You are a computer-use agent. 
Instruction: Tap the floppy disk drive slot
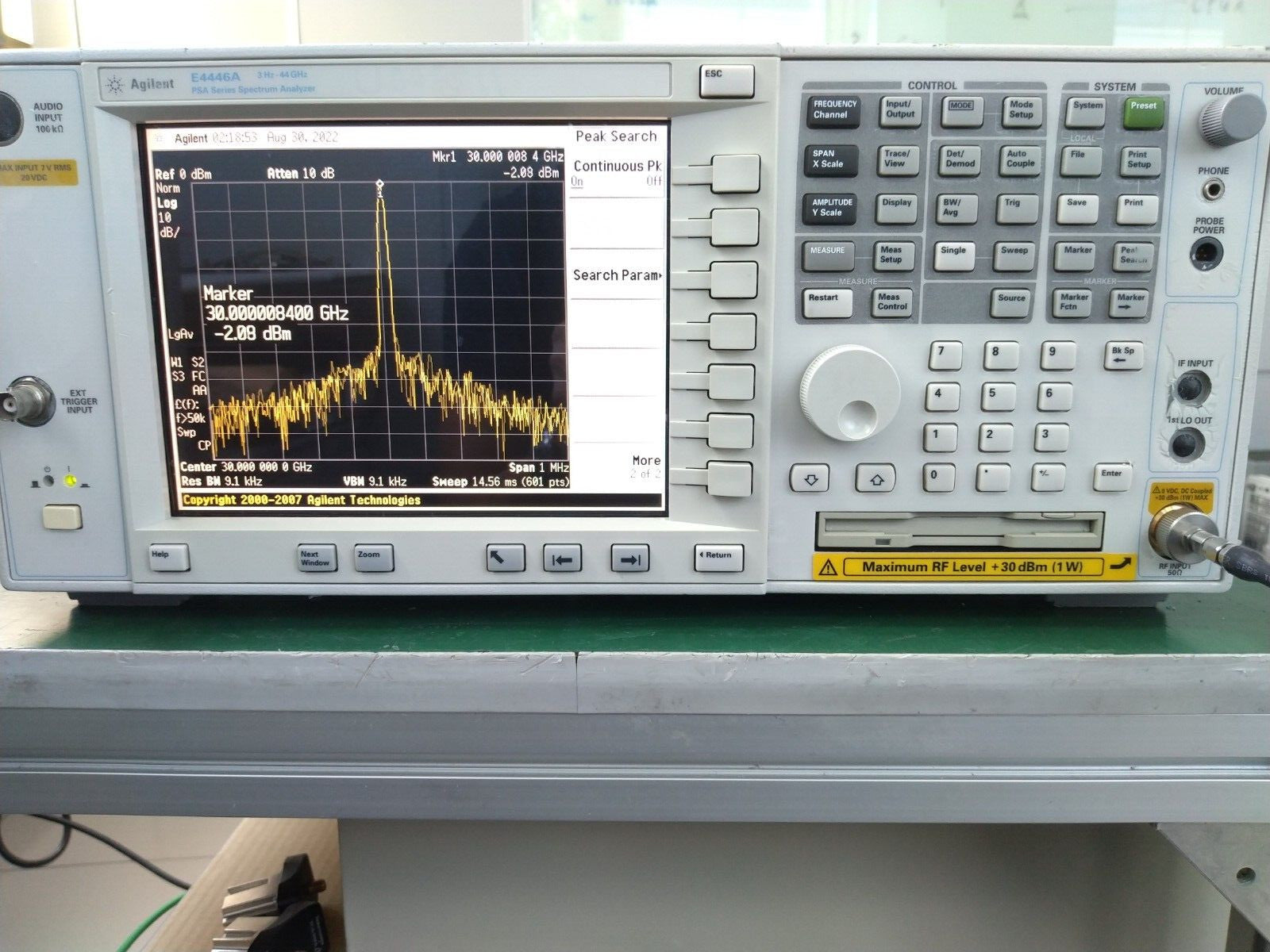point(959,531)
